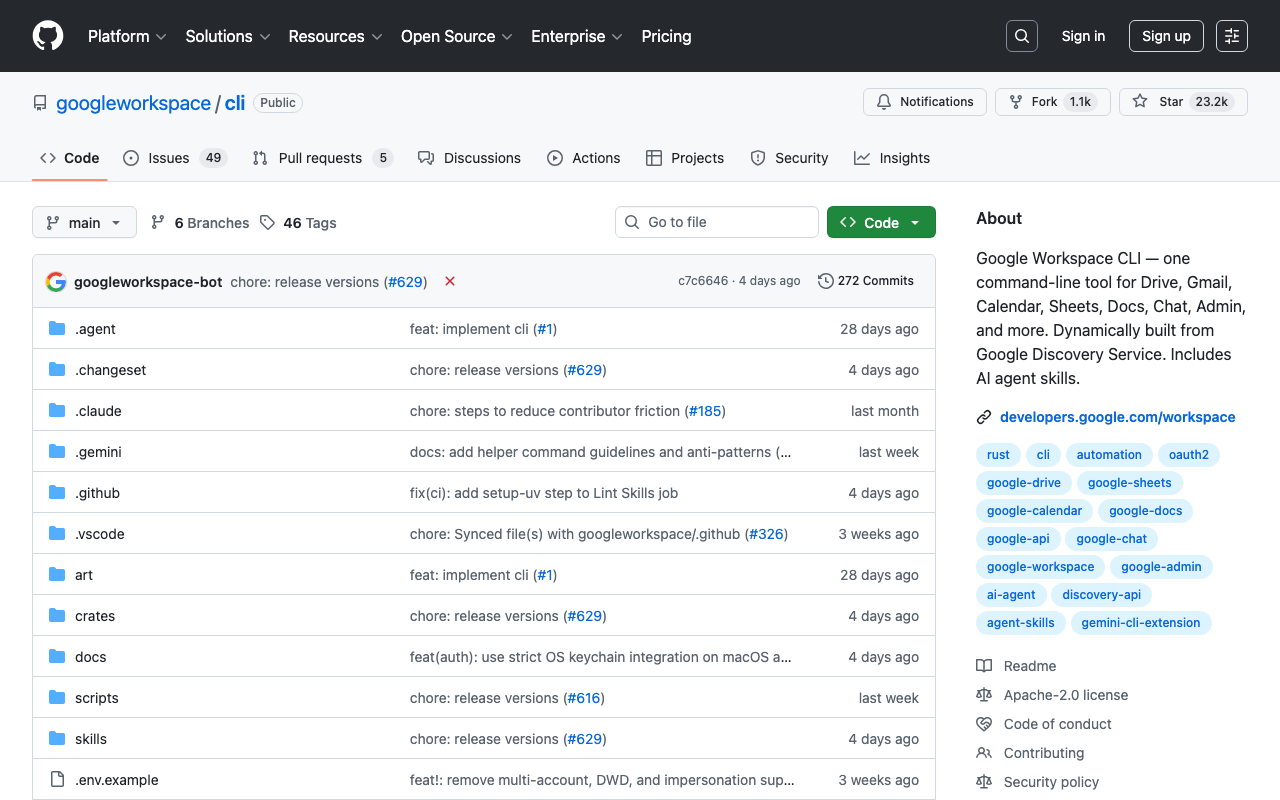
Task: Follow the developers.google.com/workspace link
Action: (x=1117, y=417)
